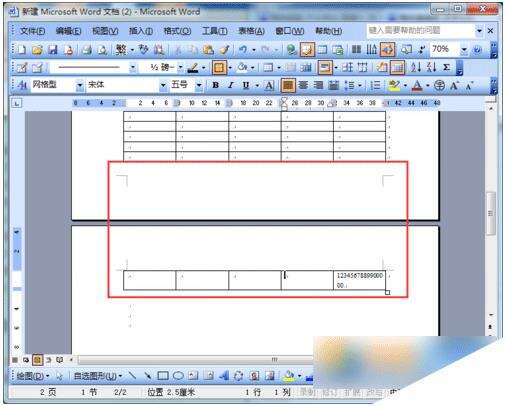The image size is (505, 406).
Task: Open the 表格(A) menu
Action: [251, 31]
